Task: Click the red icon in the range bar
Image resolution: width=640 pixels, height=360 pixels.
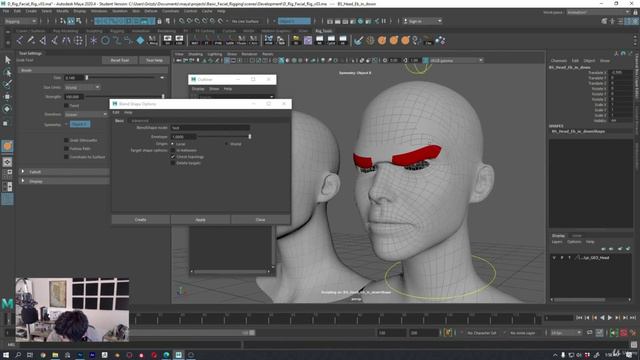Action: [x=623, y=333]
